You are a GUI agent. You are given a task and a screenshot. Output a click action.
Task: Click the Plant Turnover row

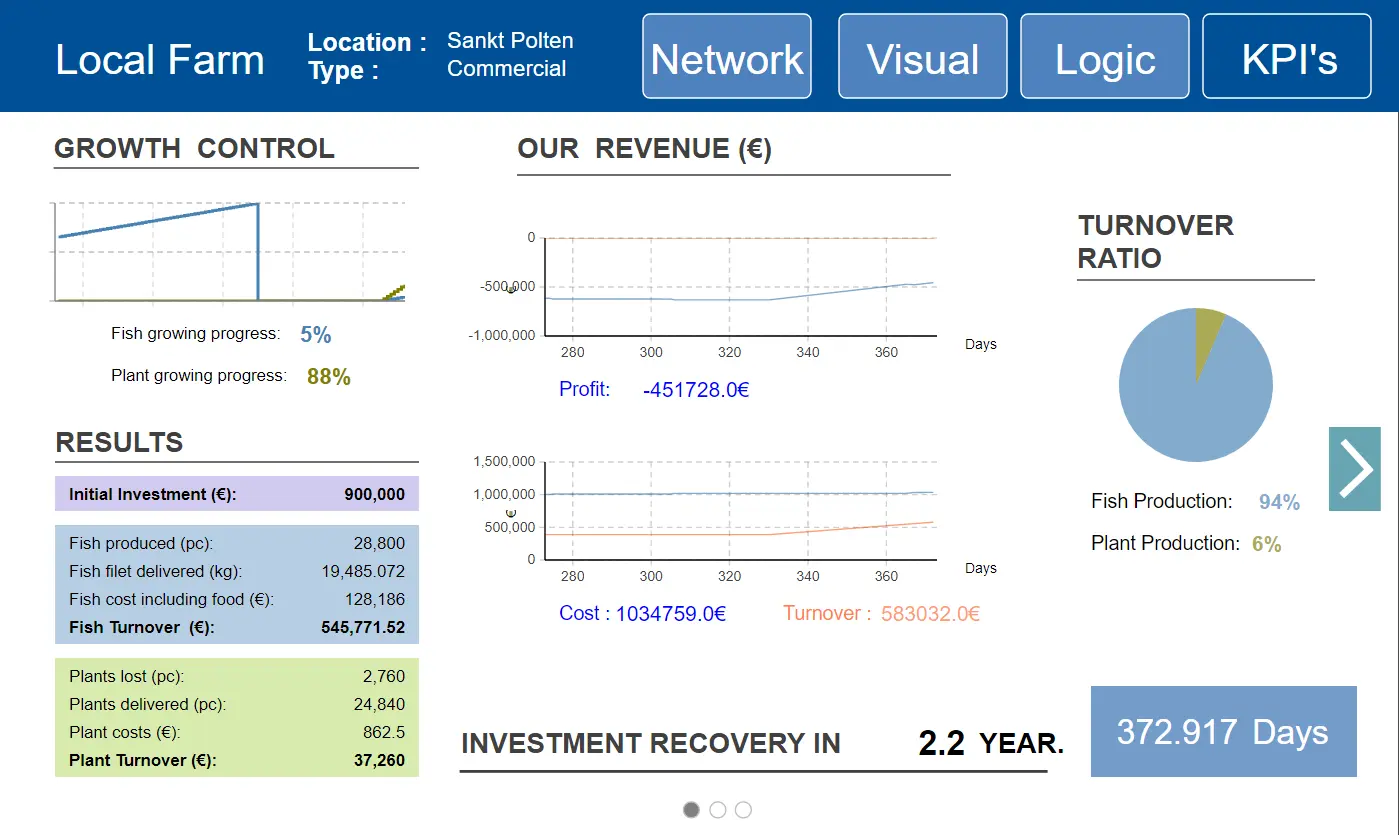237,761
